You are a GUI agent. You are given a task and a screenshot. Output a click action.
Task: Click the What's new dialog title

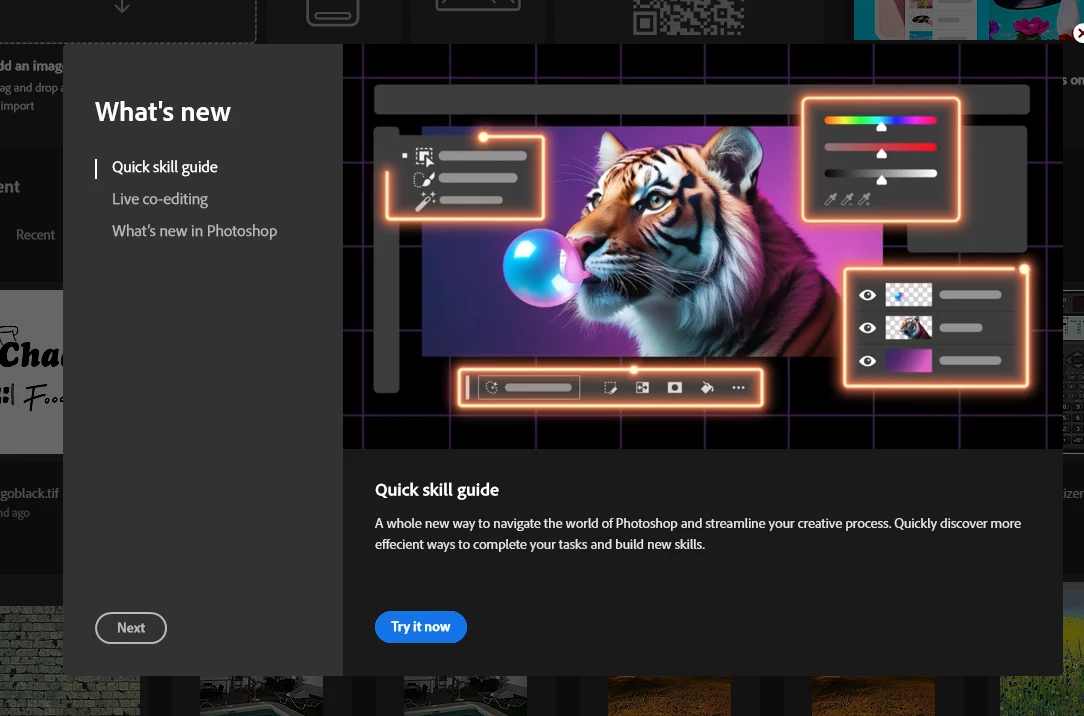pos(162,112)
